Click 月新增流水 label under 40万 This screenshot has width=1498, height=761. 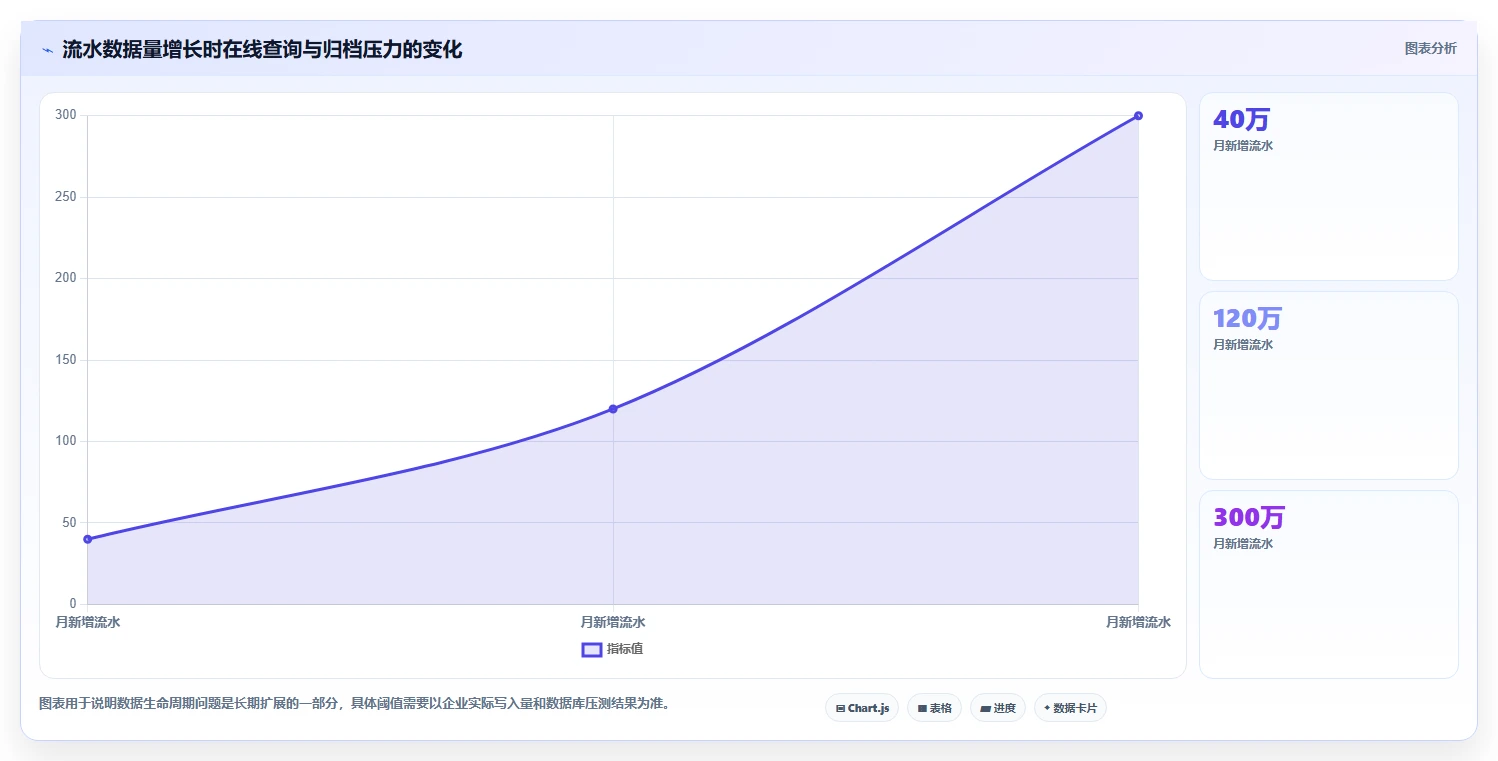coord(1243,146)
